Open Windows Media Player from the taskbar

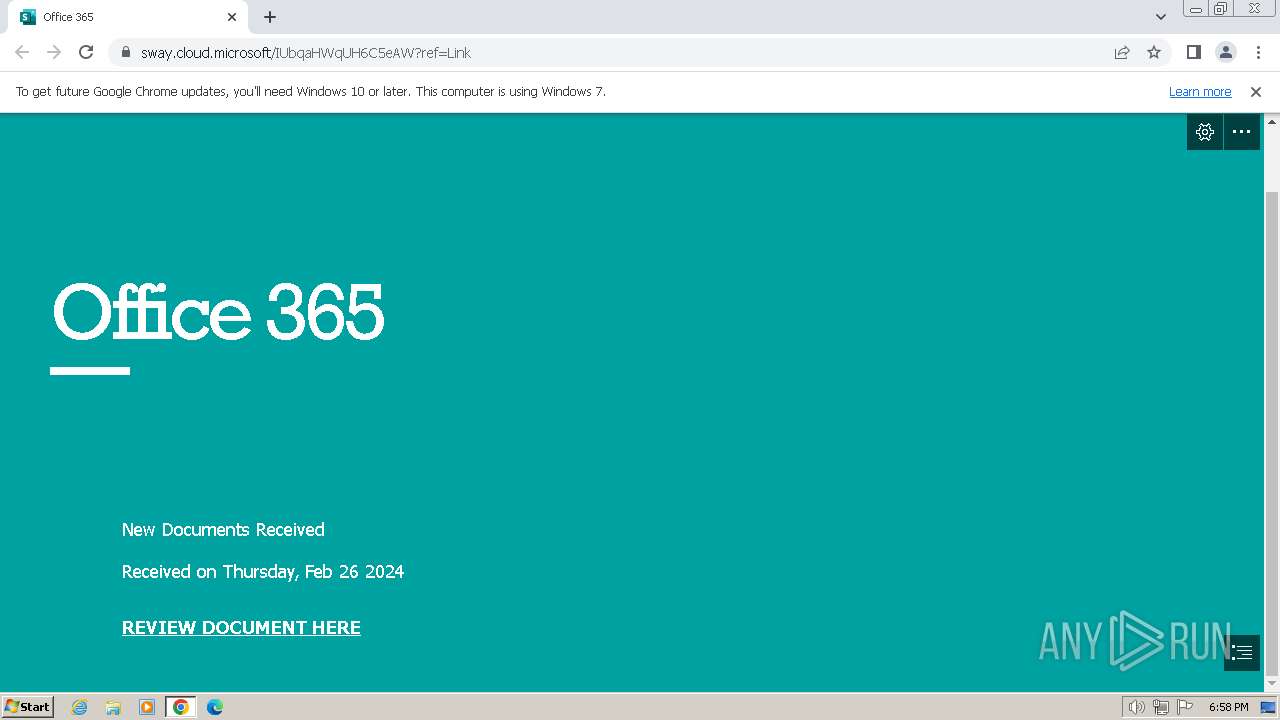tap(147, 707)
